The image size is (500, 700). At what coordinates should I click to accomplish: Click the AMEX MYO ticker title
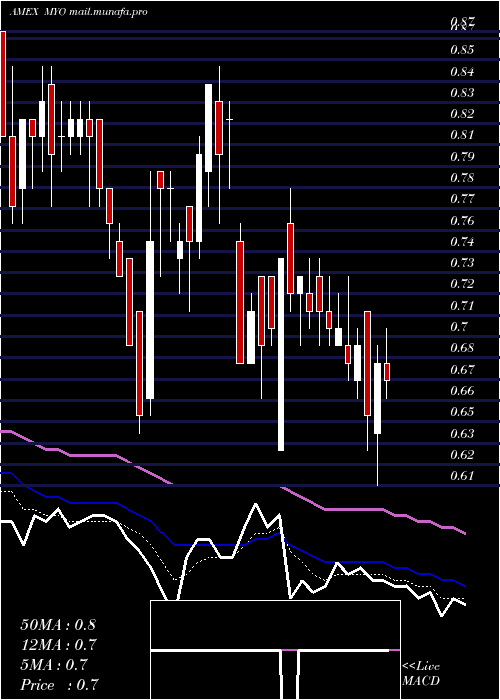click(38, 12)
